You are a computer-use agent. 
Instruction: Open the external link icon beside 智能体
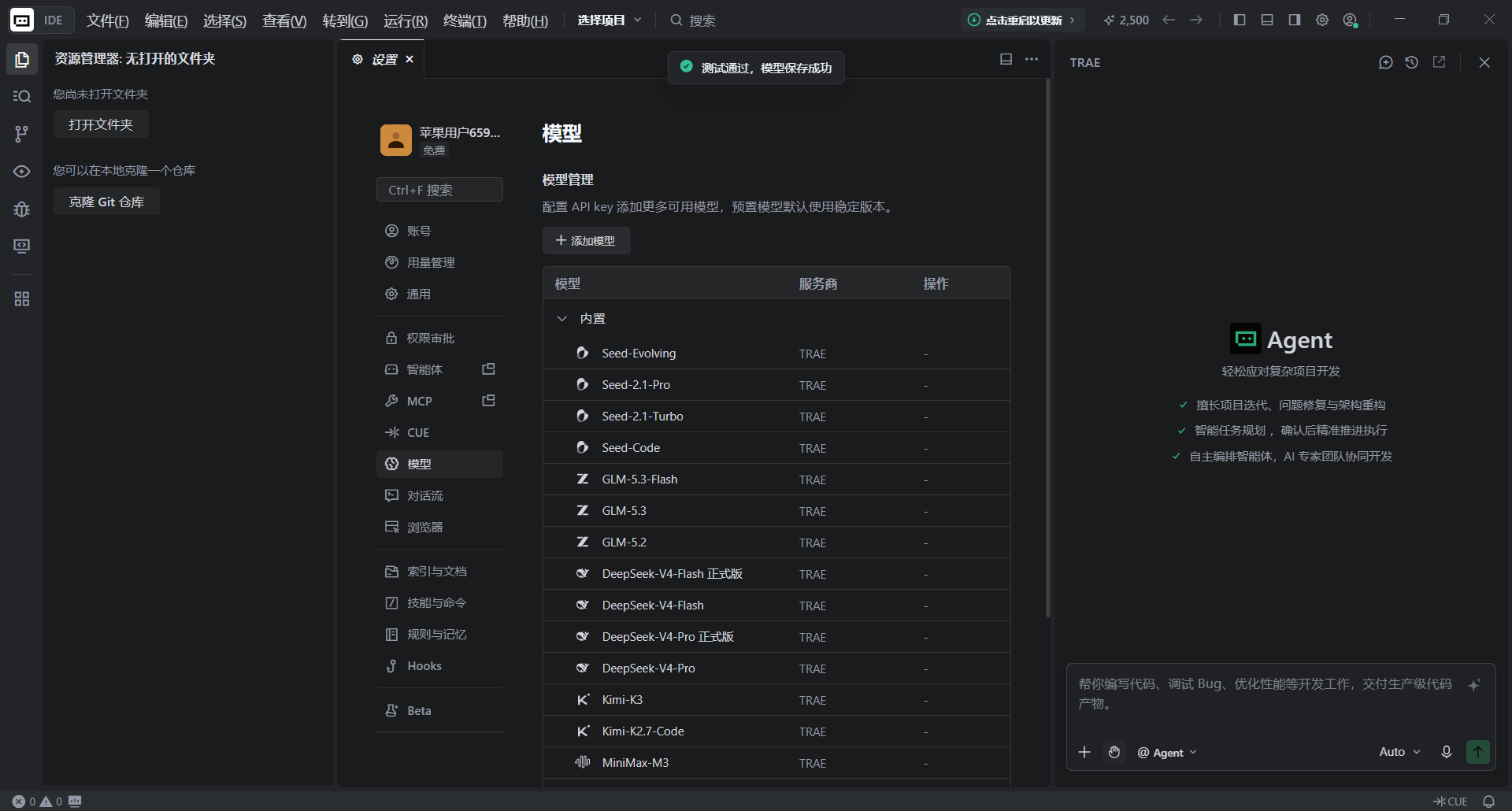(x=488, y=368)
